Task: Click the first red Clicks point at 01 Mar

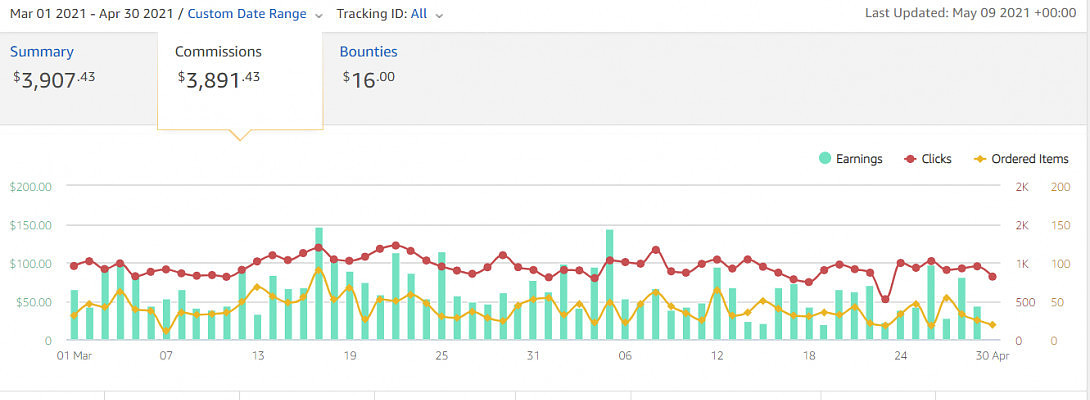Action: tap(74, 266)
